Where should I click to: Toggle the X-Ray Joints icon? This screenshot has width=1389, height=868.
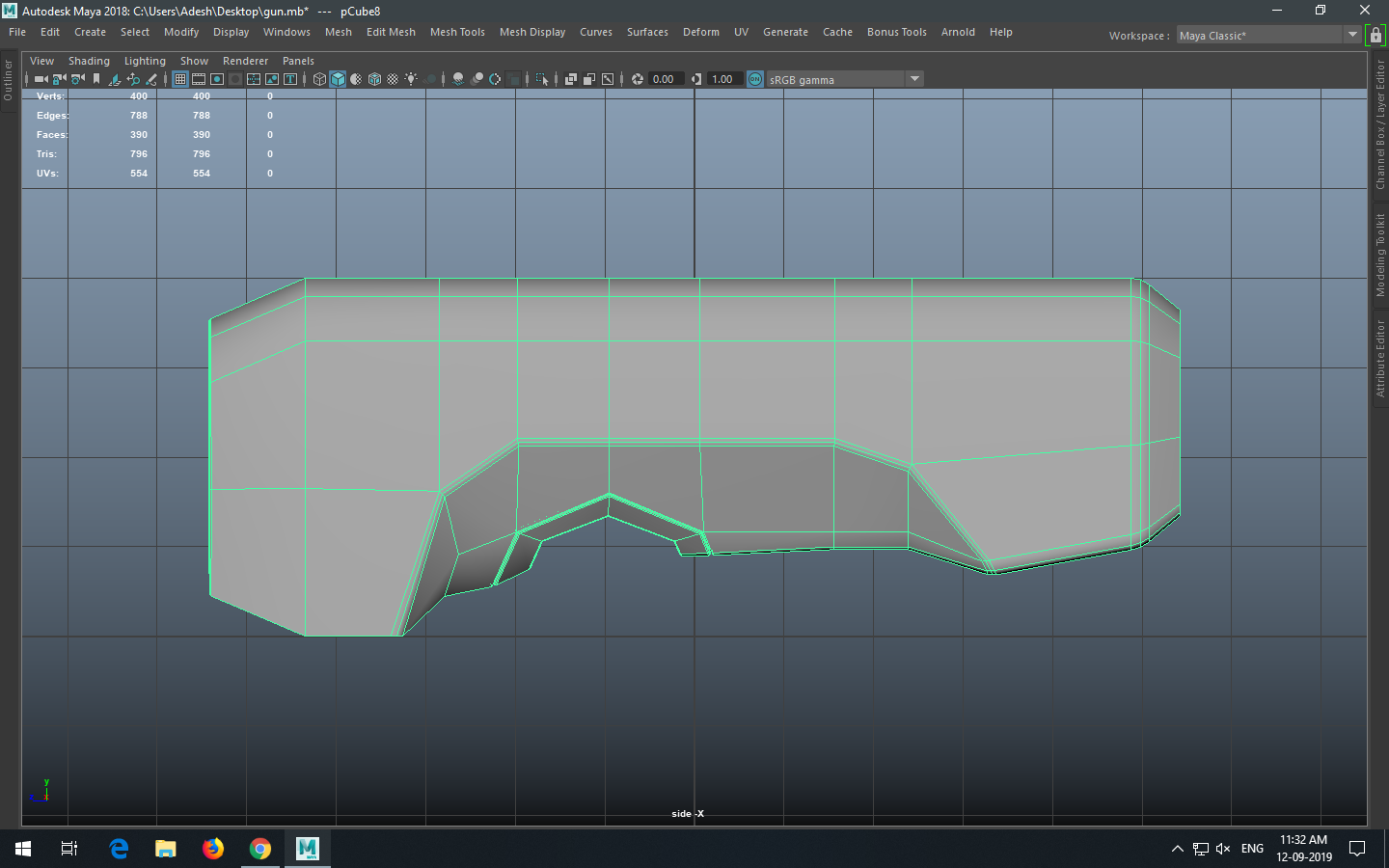tap(608, 79)
